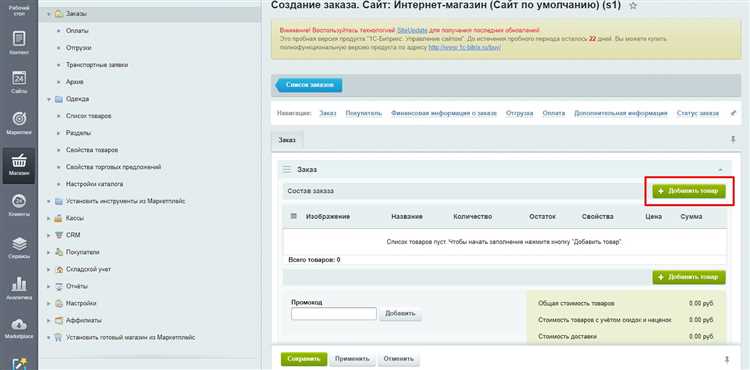The image size is (750, 370).
Task: Click the Цена column header
Action: coord(653,217)
